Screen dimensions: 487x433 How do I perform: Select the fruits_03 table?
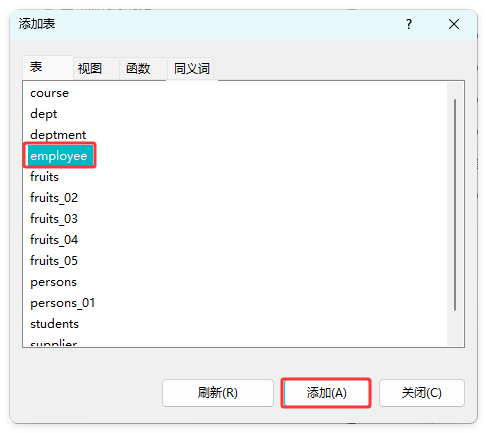click(x=54, y=219)
